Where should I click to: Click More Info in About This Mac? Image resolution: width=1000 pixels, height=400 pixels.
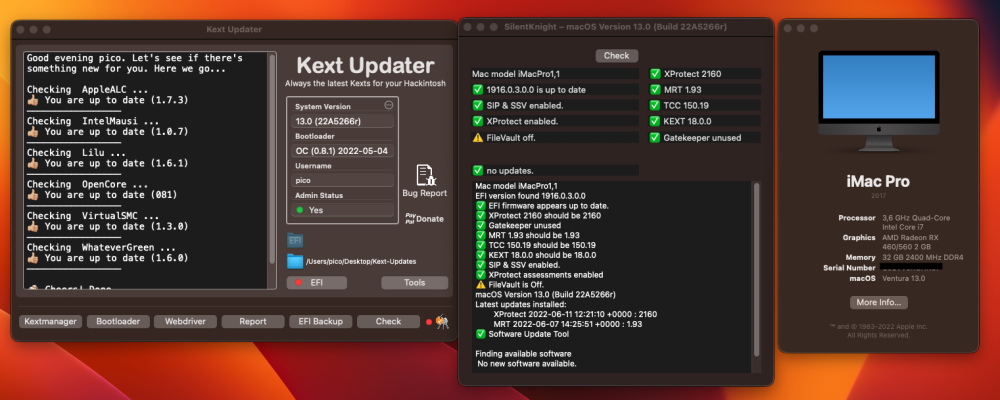pyautogui.click(x=878, y=302)
